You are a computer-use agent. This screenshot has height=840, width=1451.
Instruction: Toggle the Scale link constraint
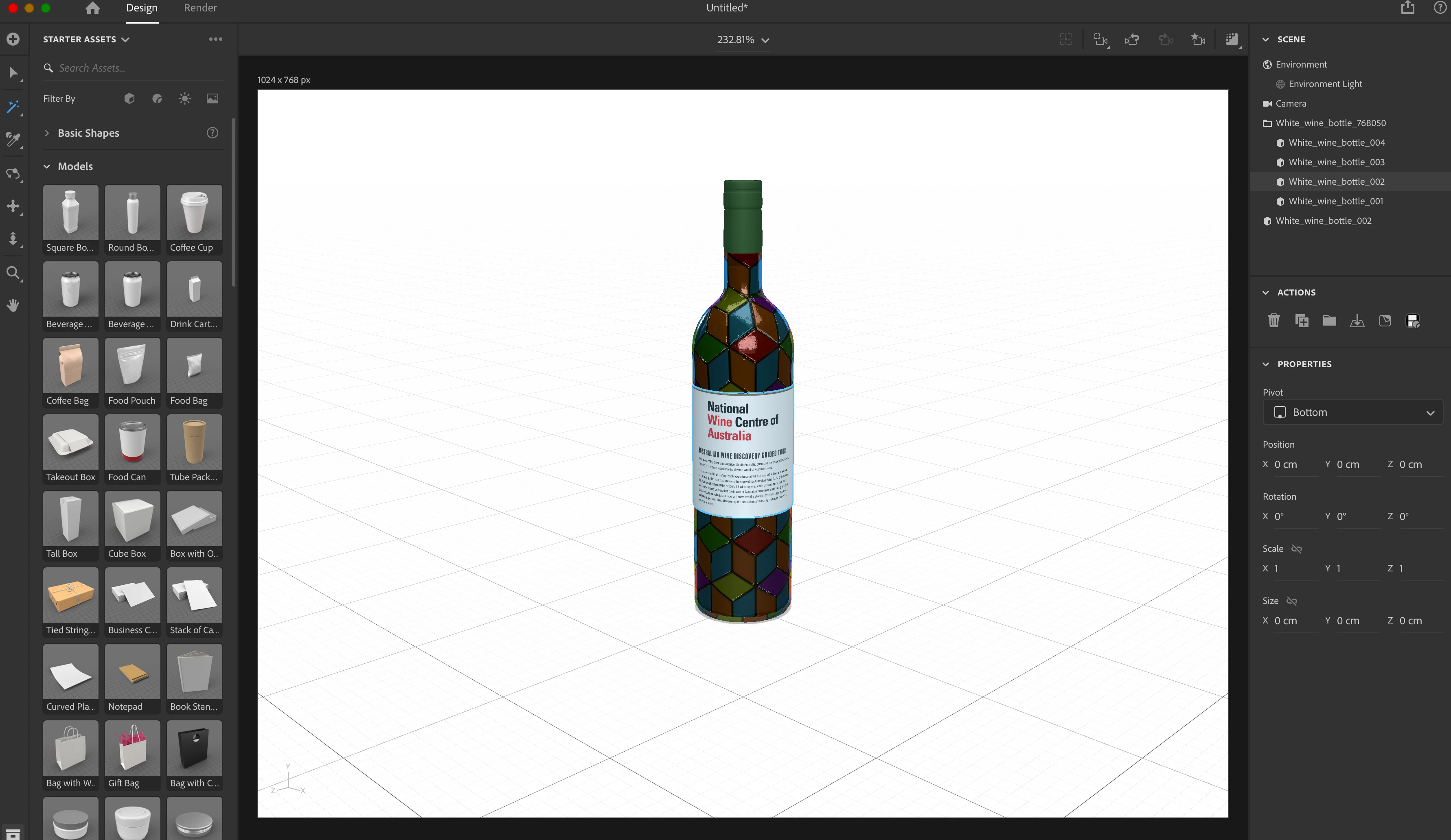(x=1296, y=549)
